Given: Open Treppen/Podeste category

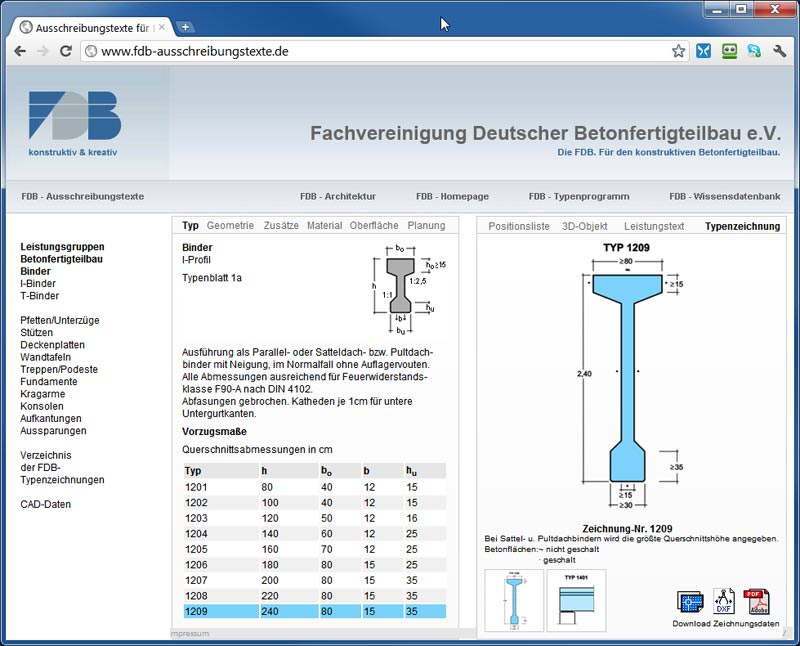Looking at the screenshot, I should point(59,369).
